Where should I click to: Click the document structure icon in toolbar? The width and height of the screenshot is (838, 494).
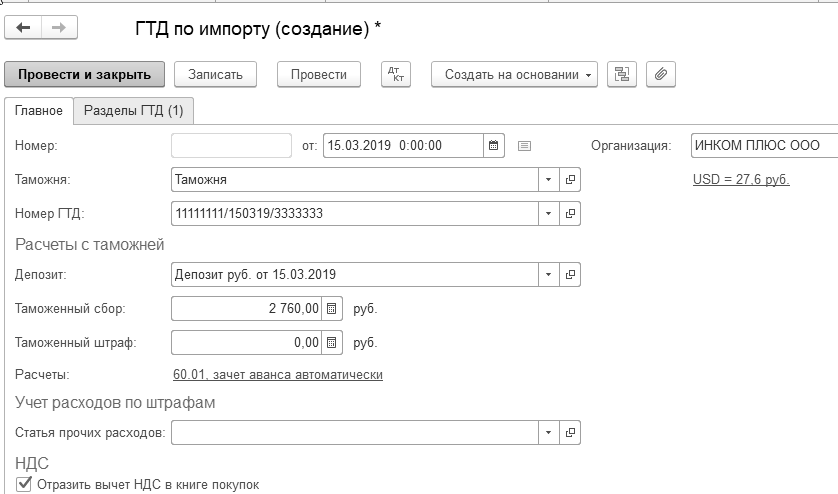(622, 74)
